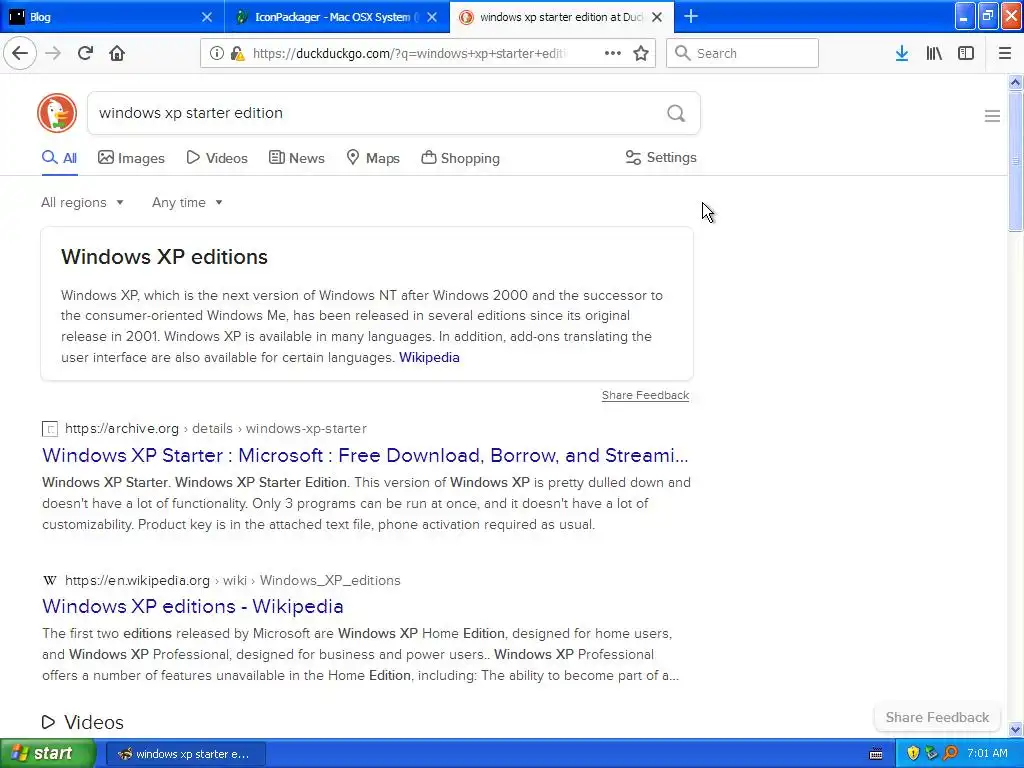Click the vertical scrollbar thumb
The image size is (1024, 768).
pos(1015,161)
